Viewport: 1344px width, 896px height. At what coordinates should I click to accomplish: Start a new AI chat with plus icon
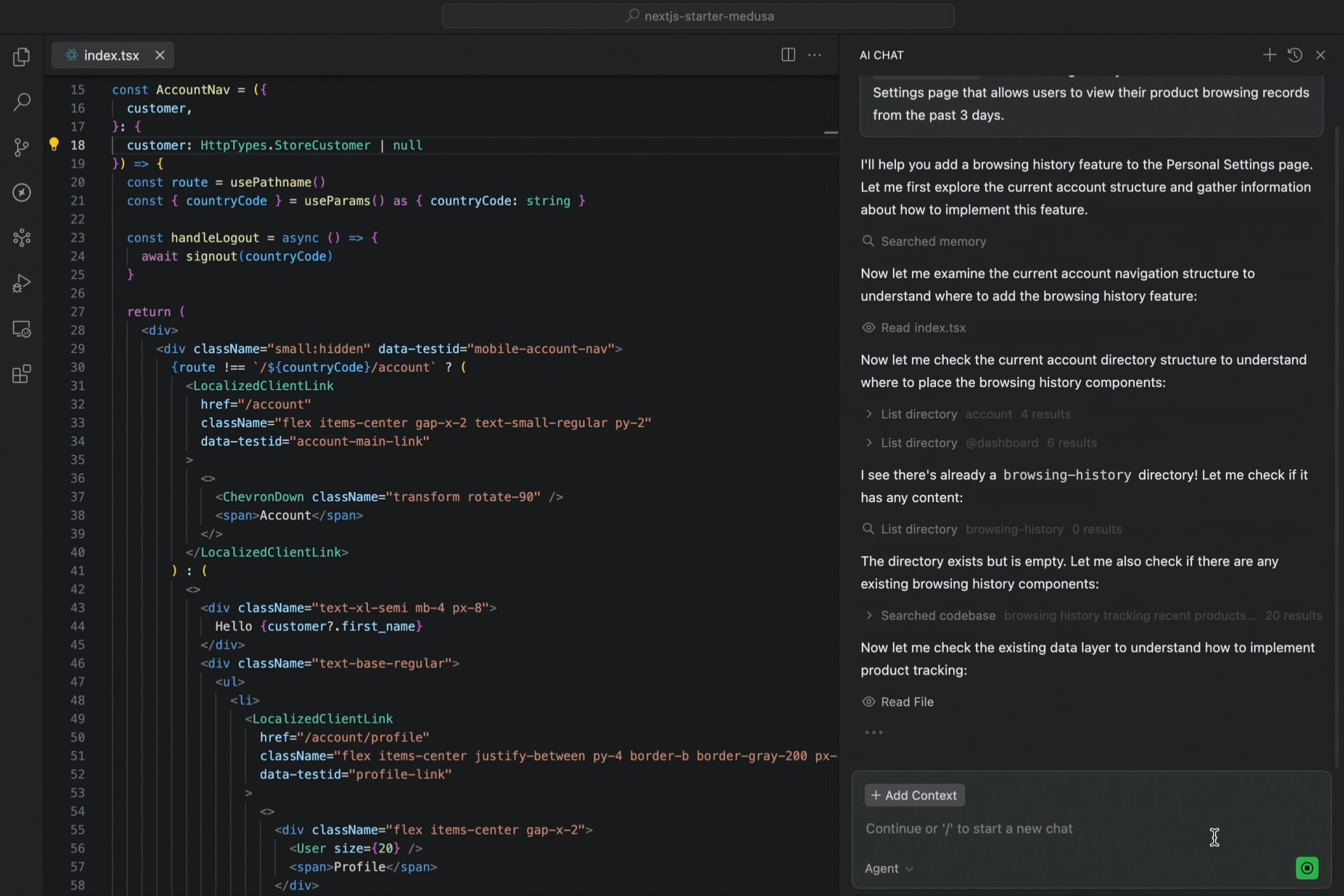1269,55
